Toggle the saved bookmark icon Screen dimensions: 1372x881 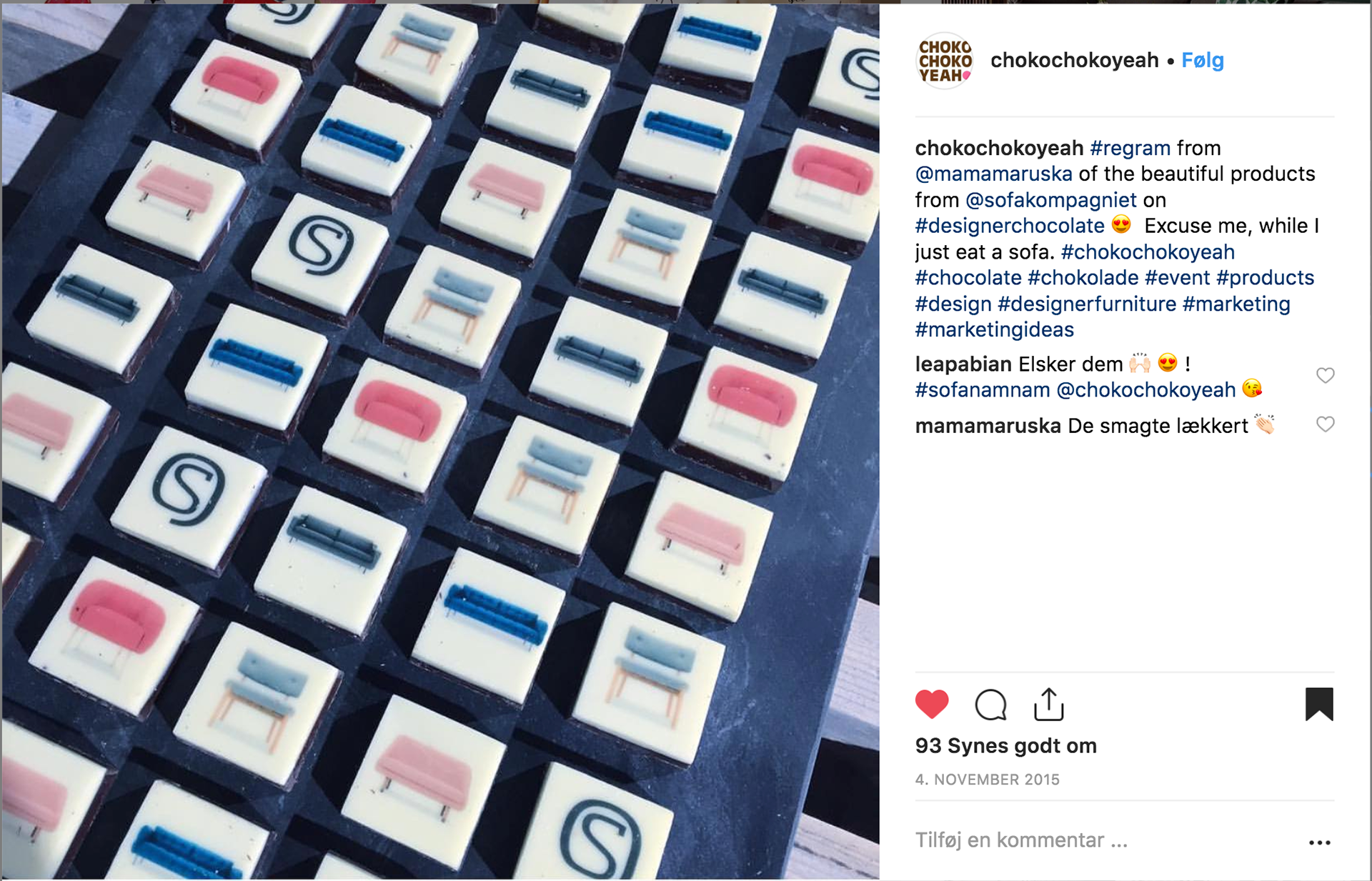coord(1319,705)
